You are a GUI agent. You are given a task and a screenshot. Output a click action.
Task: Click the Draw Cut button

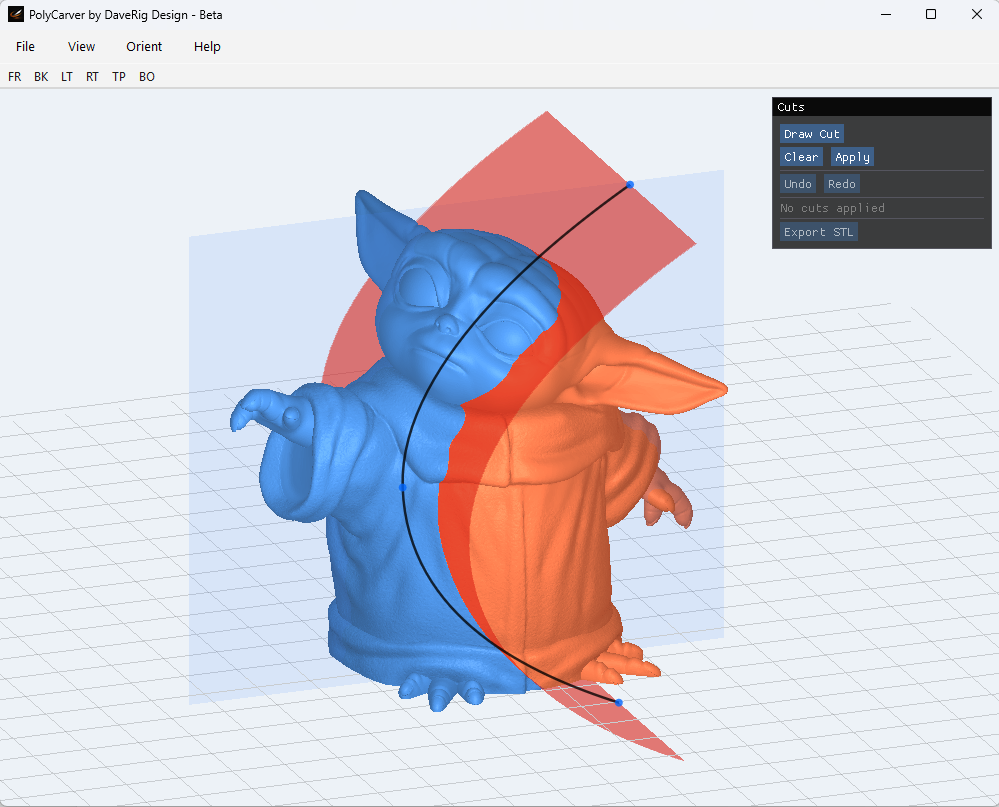tap(812, 134)
